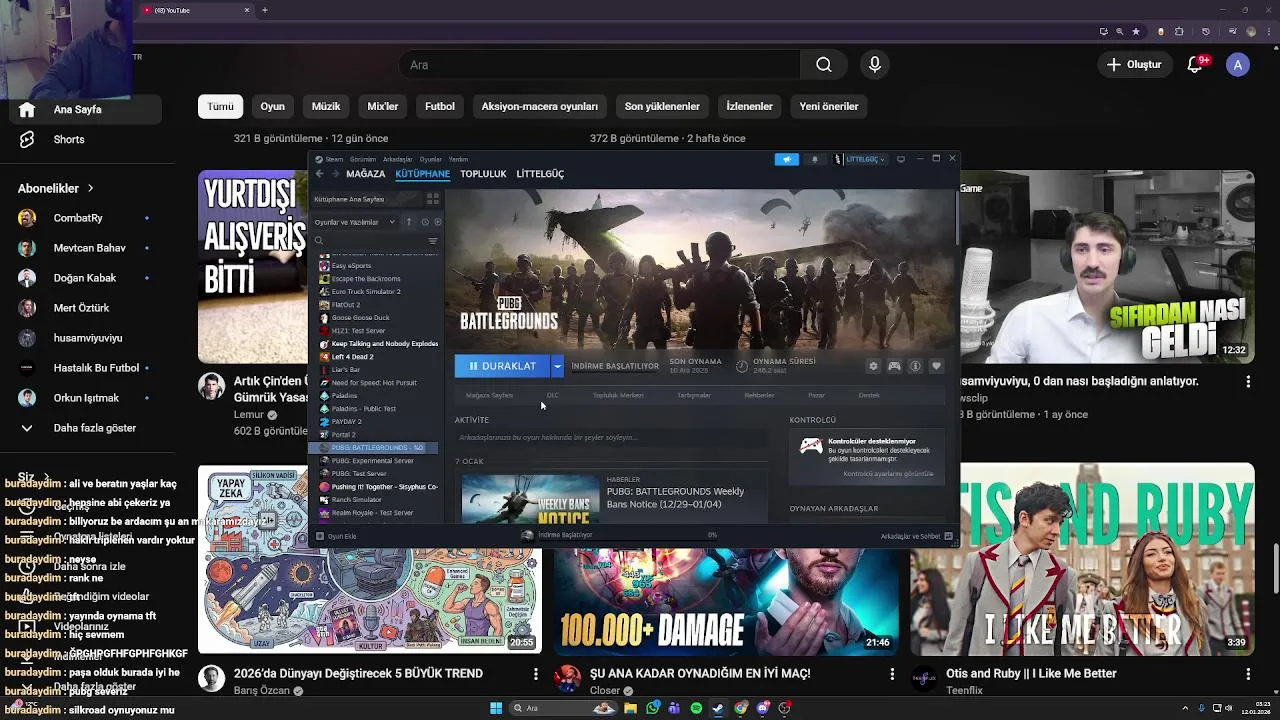The width and height of the screenshot is (1280, 720).
Task: Open YouTube notifications bell
Action: click(x=1195, y=65)
